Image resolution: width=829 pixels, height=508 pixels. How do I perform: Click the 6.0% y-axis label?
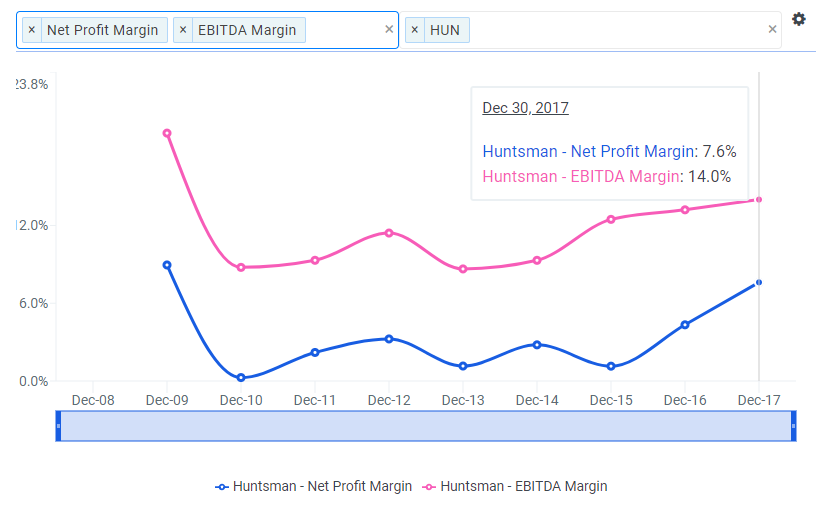(x=33, y=303)
